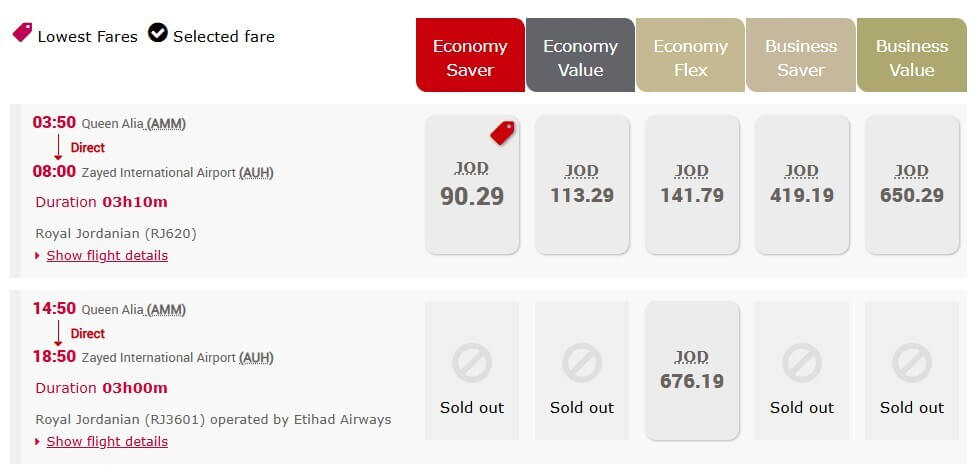Viewport: 972px width, 466px height.
Task: Select the JOD 650.29 Business Value fare
Action: click(912, 185)
